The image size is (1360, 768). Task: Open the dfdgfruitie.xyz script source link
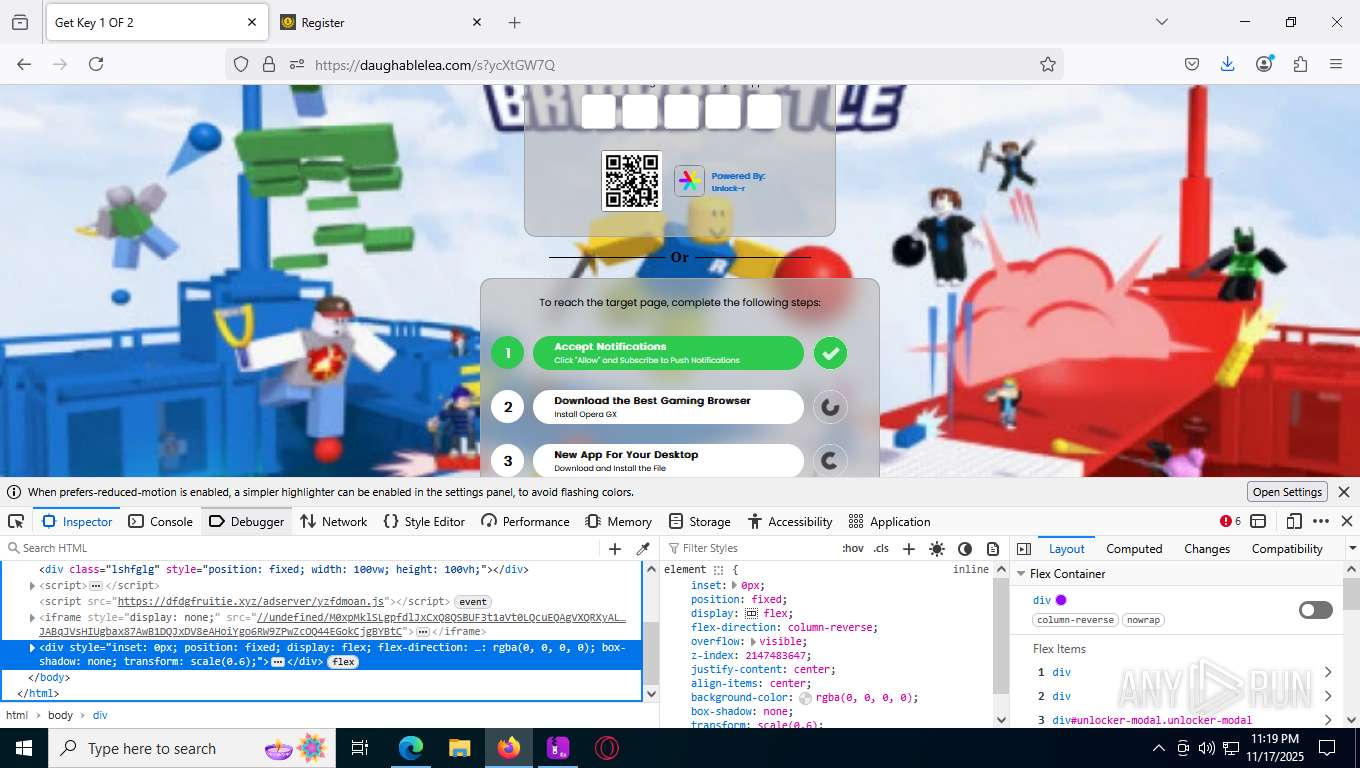point(251,602)
